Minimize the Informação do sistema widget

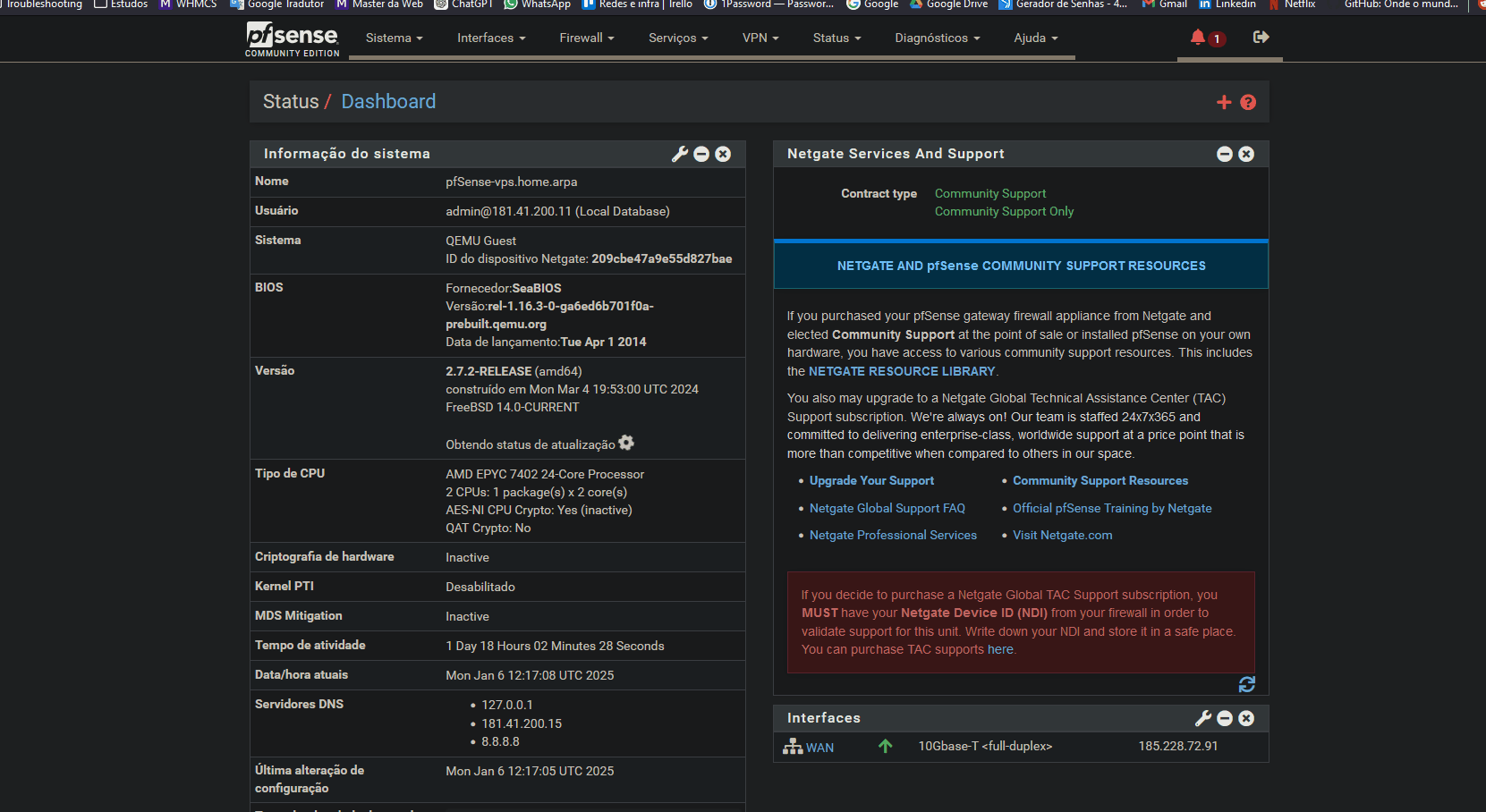701,154
